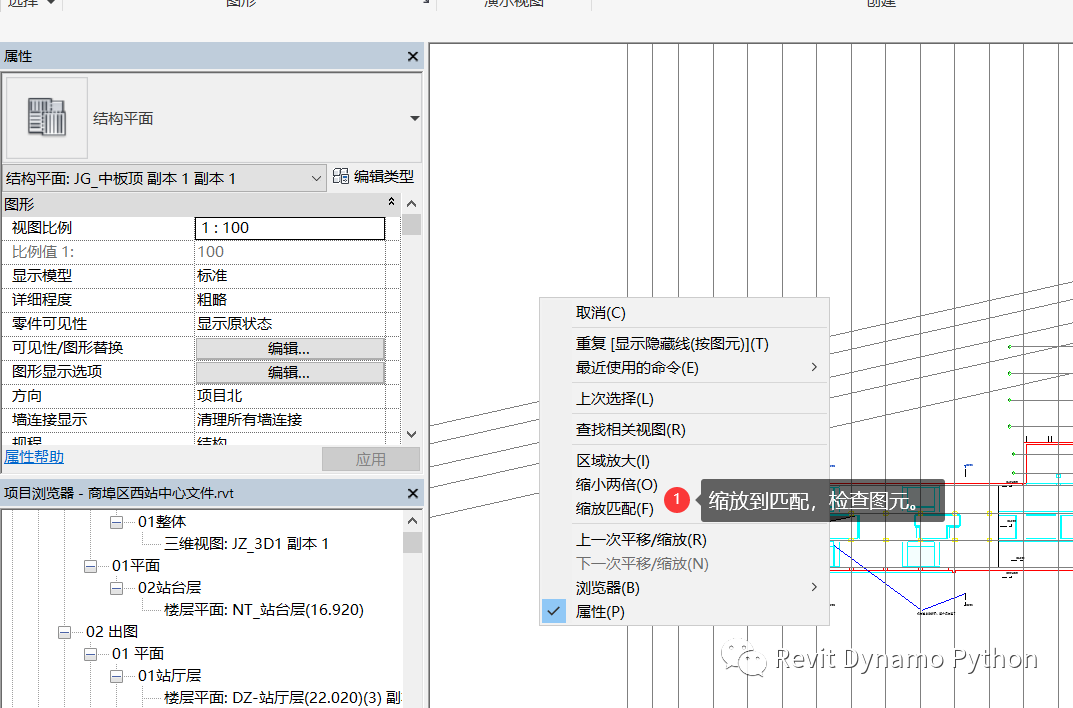Screen dimensions: 1073x708
Task: Click the 编辑类型 icon button
Action: coord(374,176)
